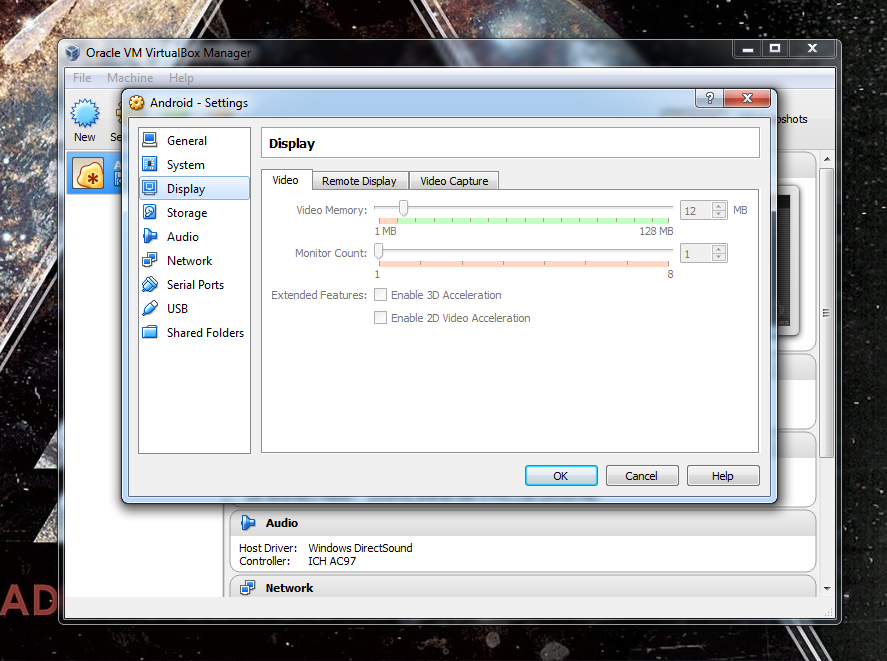Click the 'Windows DirectSound' host driver text
Image resolution: width=887 pixels, height=661 pixels.
click(360, 548)
